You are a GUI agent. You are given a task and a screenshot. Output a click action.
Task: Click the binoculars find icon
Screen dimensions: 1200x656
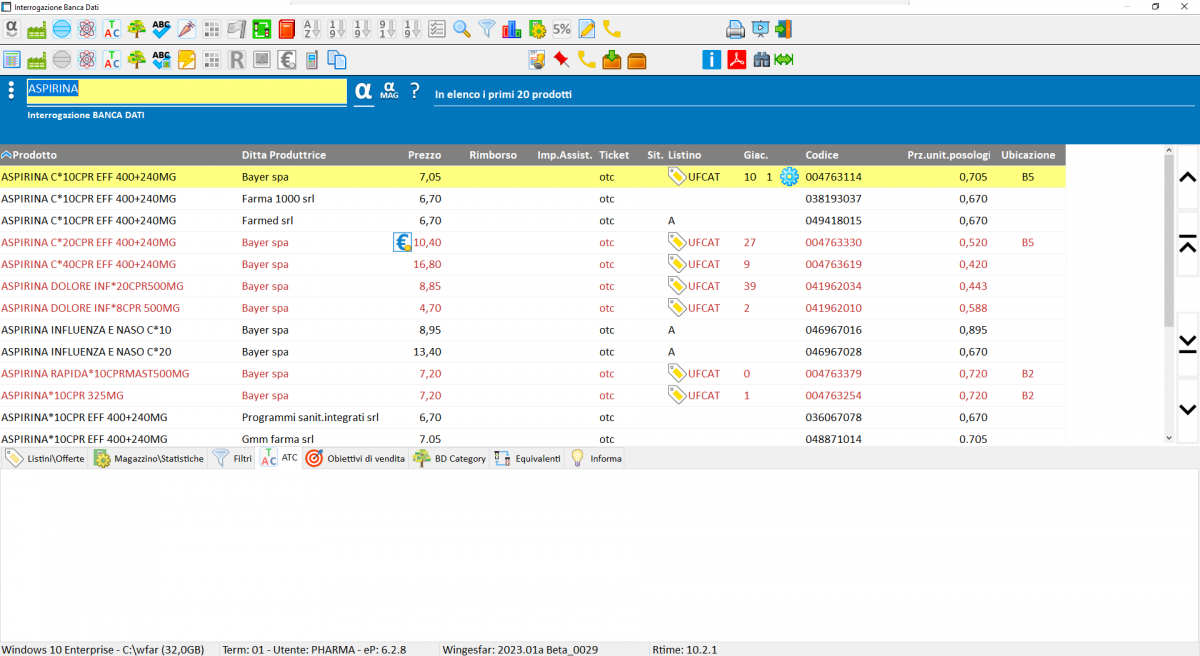pos(761,60)
